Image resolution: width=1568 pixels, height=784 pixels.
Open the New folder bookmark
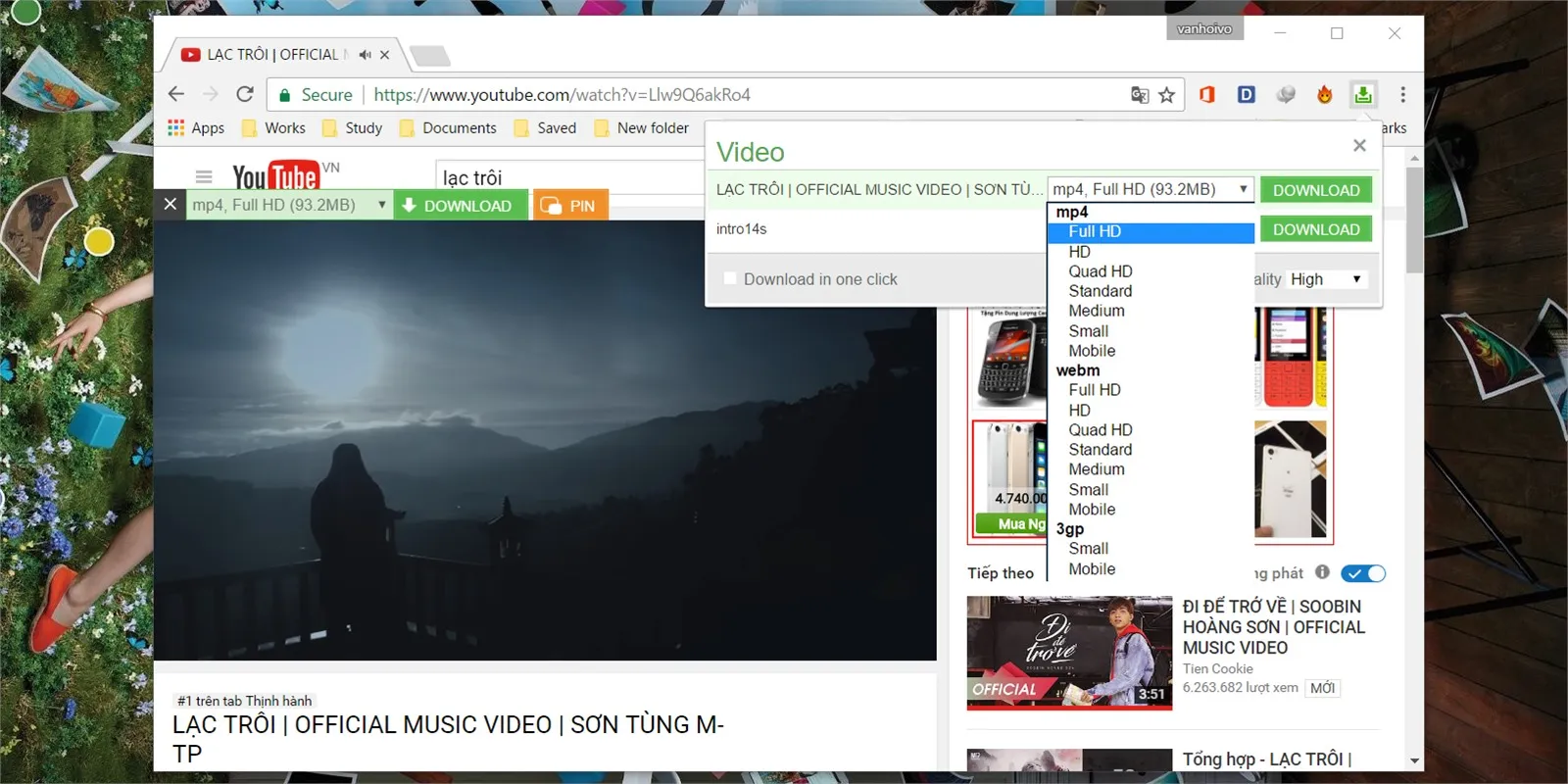[x=642, y=127]
